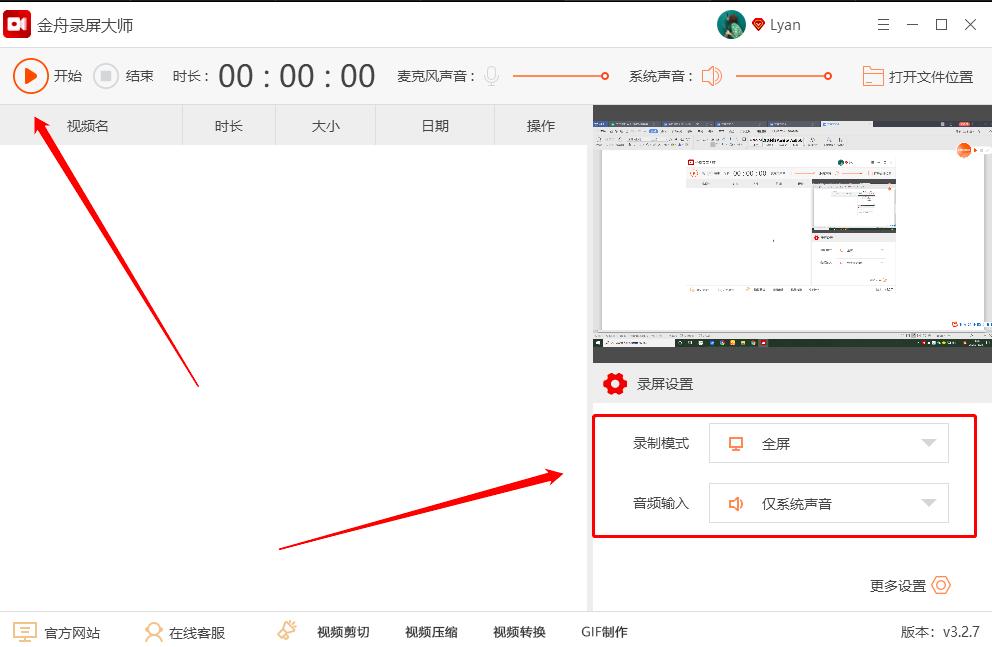This screenshot has height=647, width=992.
Task: Adjust the microphone volume slider handle
Action: point(605,76)
